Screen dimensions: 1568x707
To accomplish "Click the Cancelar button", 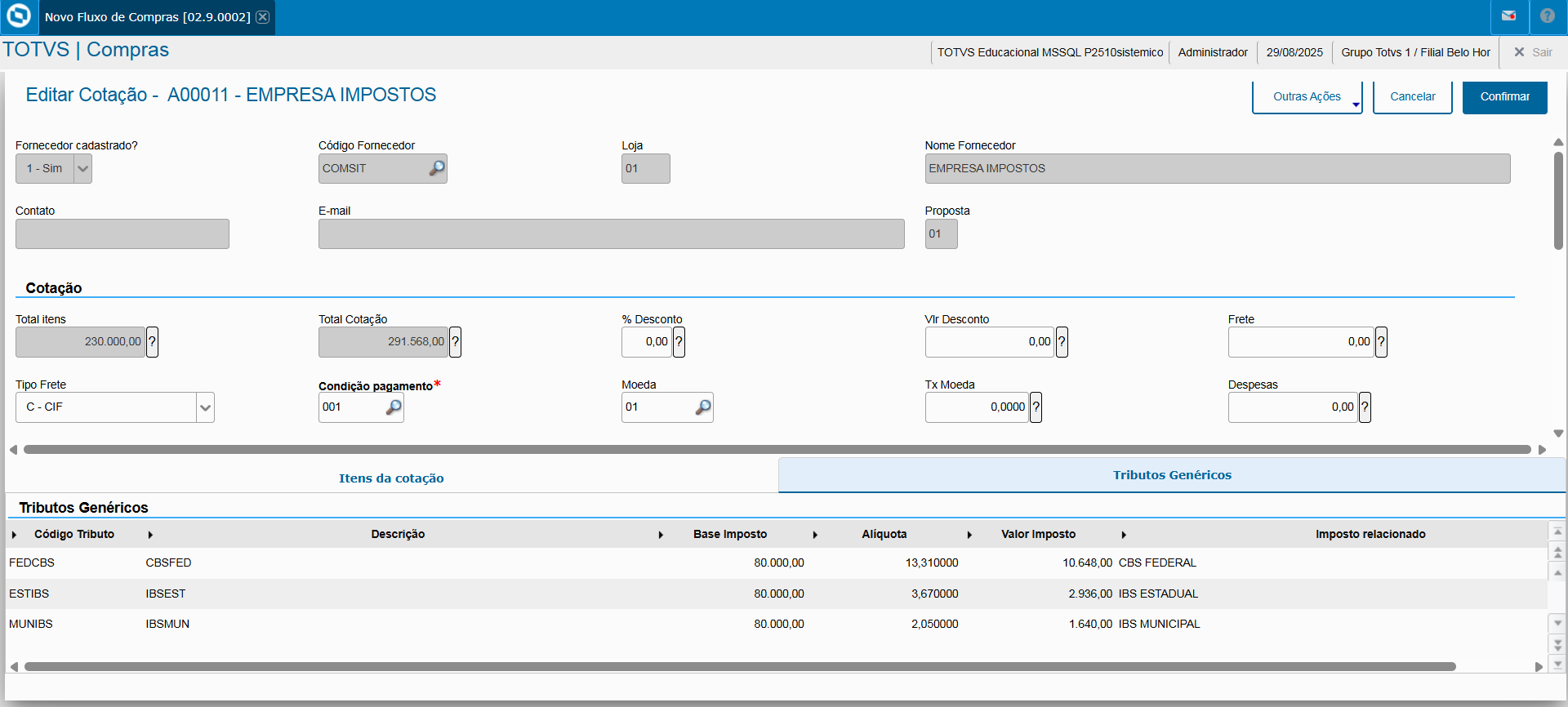I will click(1413, 97).
